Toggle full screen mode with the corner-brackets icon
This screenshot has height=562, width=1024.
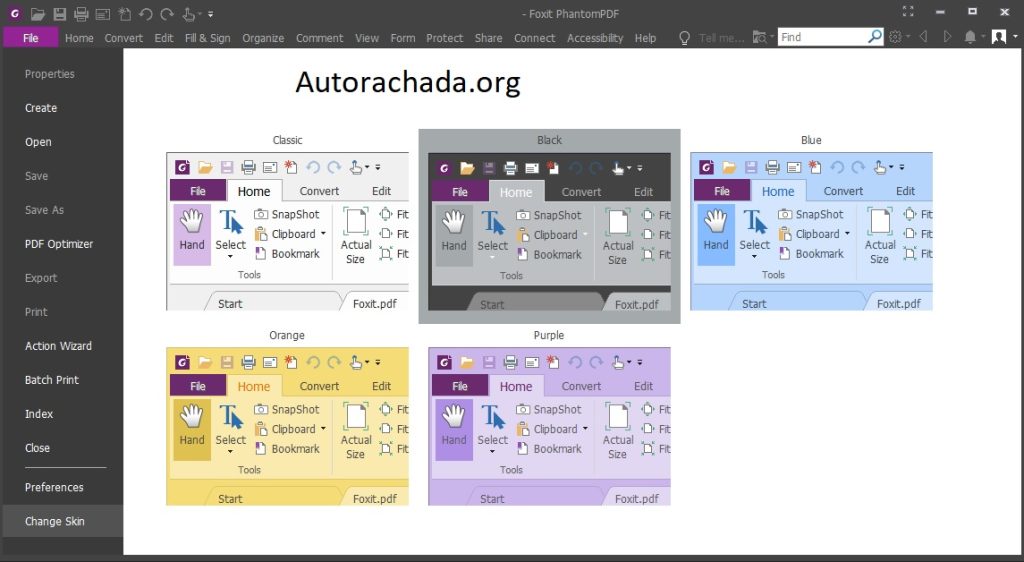908,11
